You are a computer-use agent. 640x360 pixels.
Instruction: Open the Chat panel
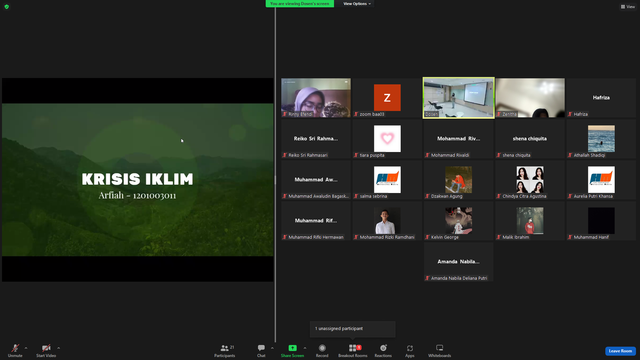(x=261, y=350)
